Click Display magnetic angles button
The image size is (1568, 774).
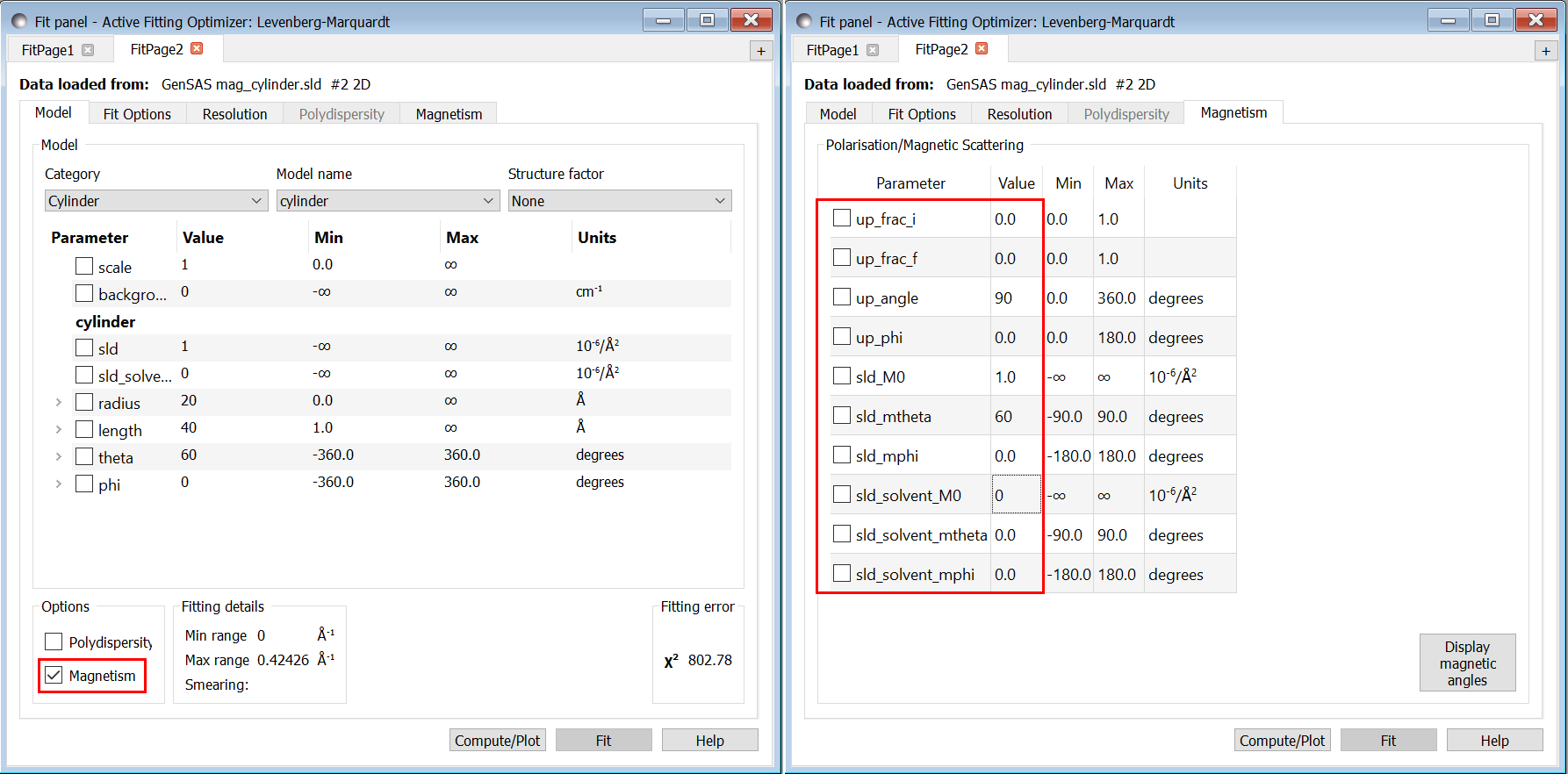(x=1467, y=663)
